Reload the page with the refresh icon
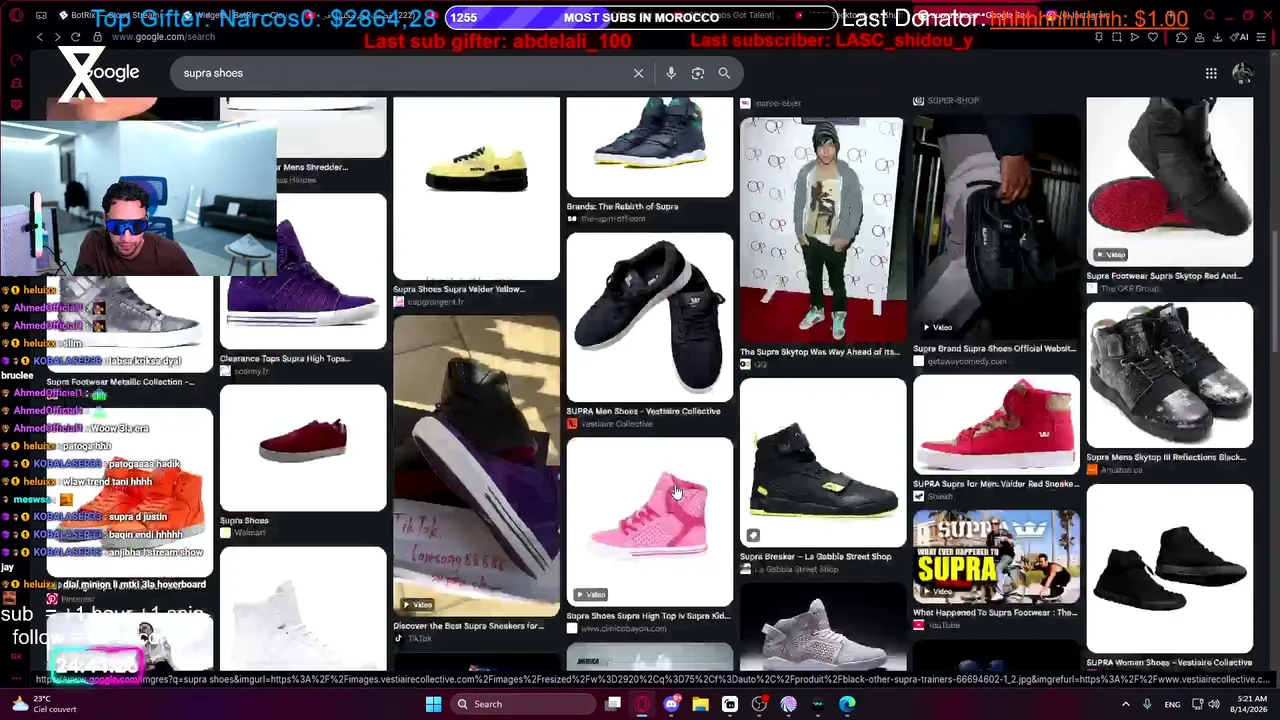The width and height of the screenshot is (1280, 720). [77, 37]
